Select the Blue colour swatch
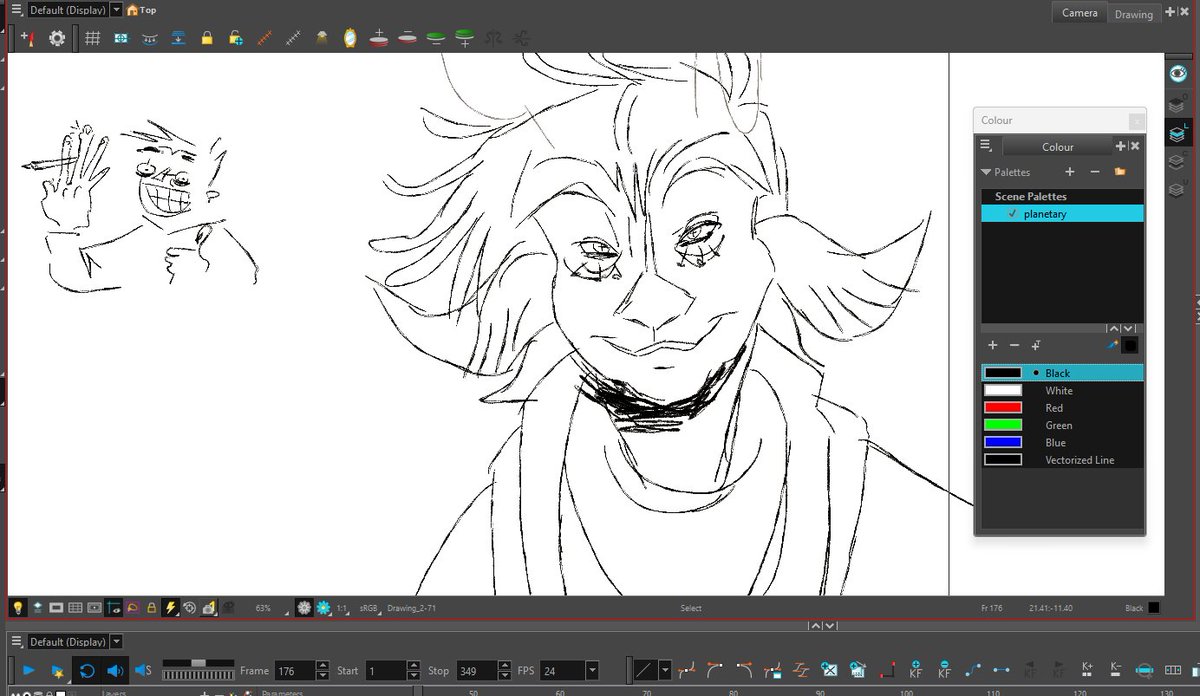Viewport: 1200px width, 696px height. click(x=1003, y=442)
